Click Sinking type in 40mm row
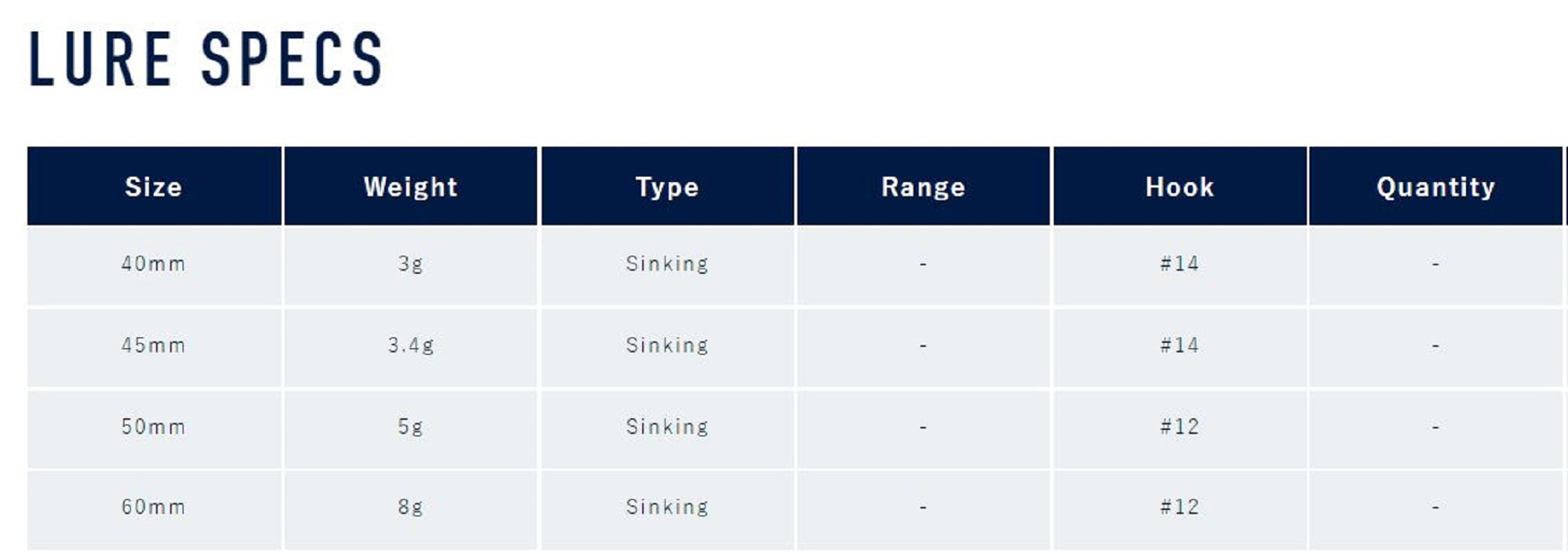Image resolution: width=1568 pixels, height=554 pixels. 667,264
